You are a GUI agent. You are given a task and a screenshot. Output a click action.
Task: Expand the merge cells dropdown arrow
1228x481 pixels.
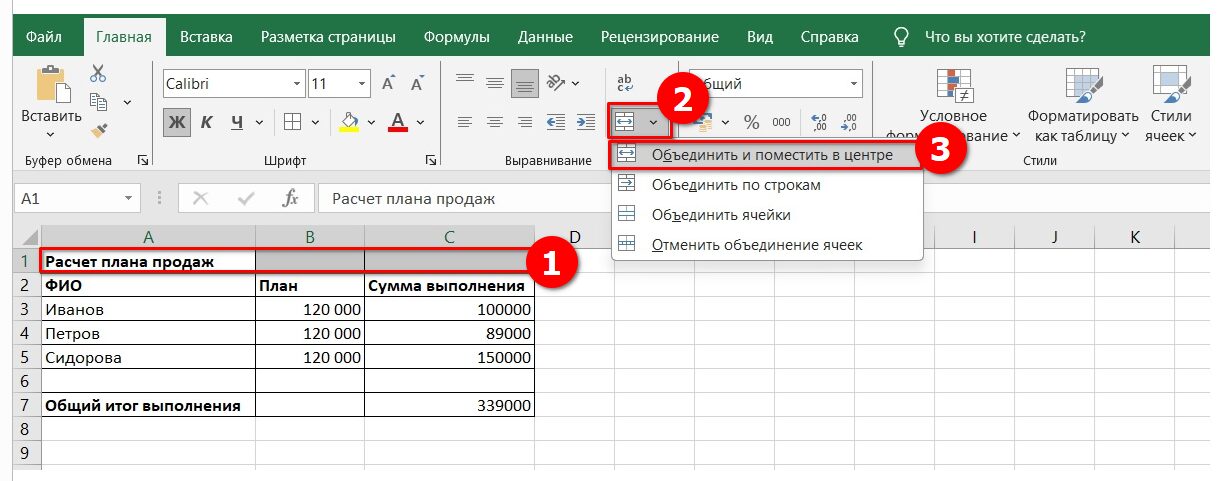click(x=654, y=122)
